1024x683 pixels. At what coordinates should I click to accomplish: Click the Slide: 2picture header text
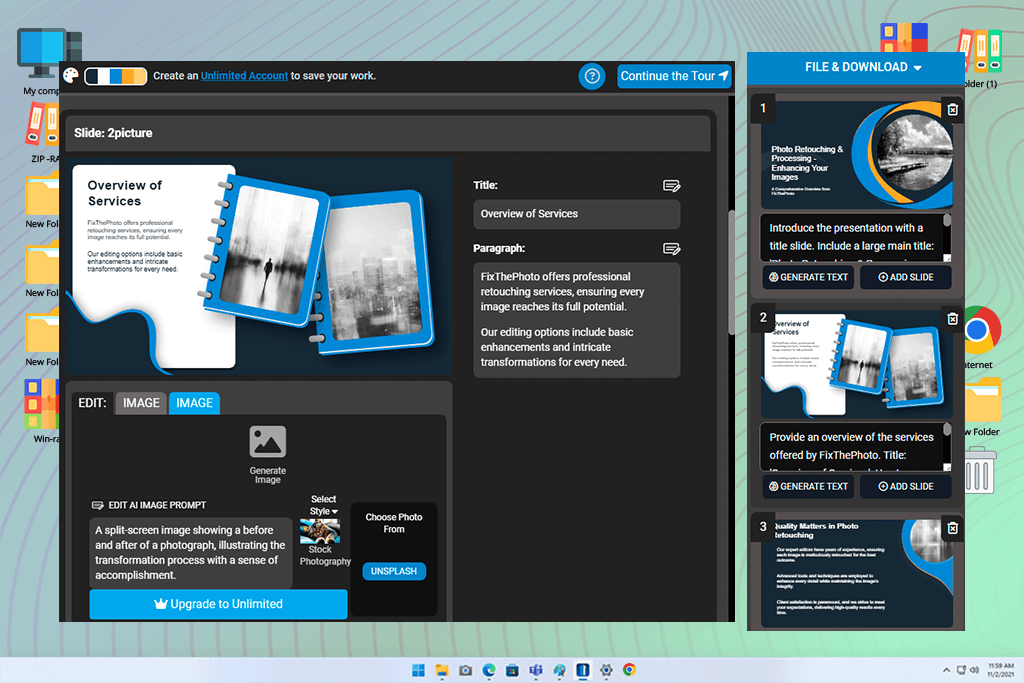pos(113,133)
